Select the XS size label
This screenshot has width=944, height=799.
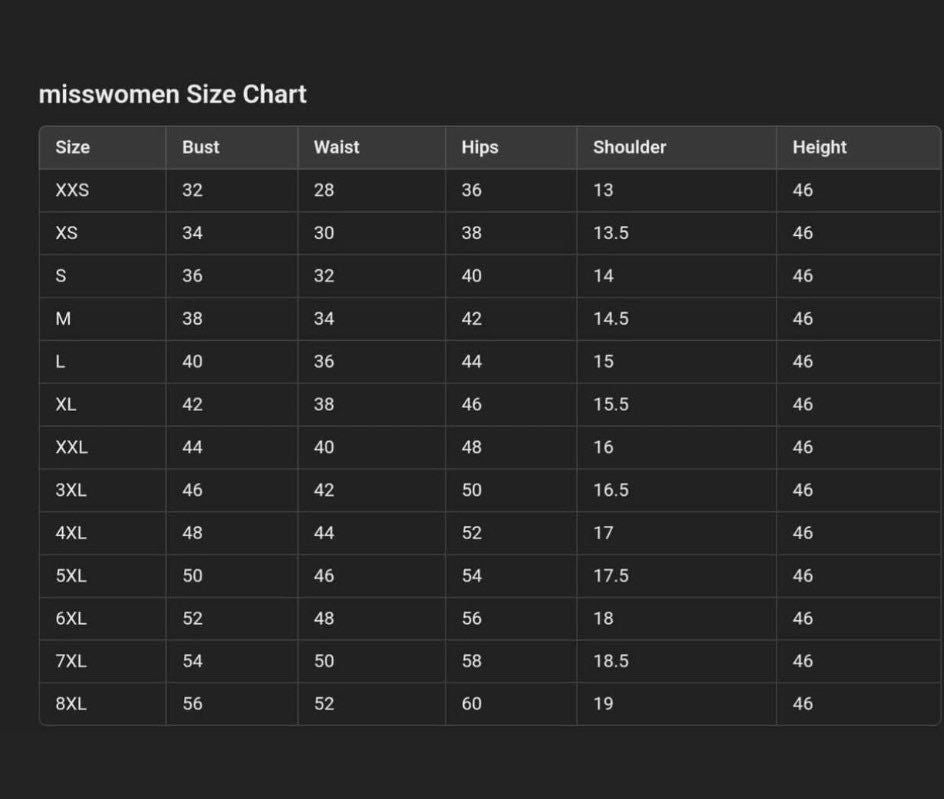66,233
